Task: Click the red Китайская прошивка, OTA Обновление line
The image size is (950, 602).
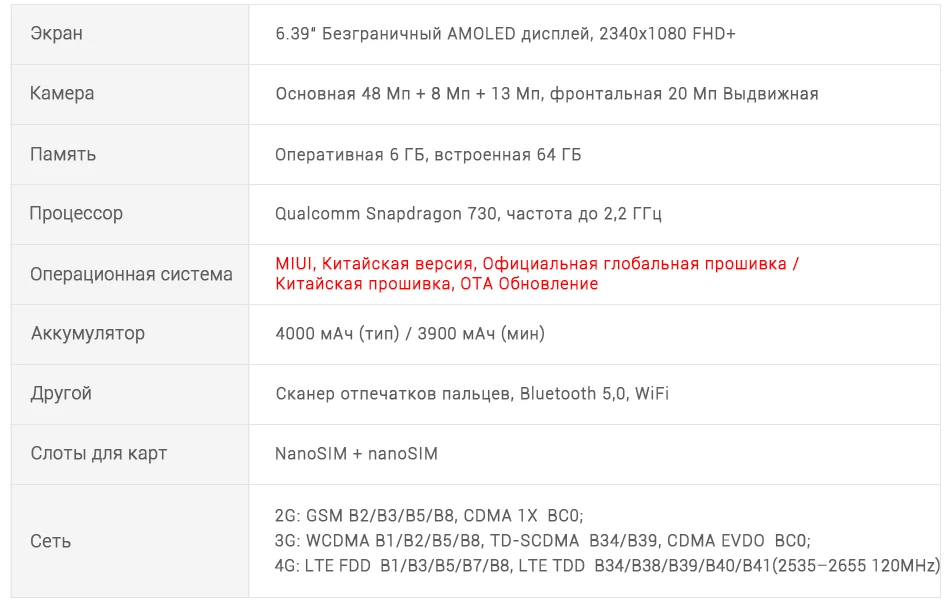Action: pos(436,283)
